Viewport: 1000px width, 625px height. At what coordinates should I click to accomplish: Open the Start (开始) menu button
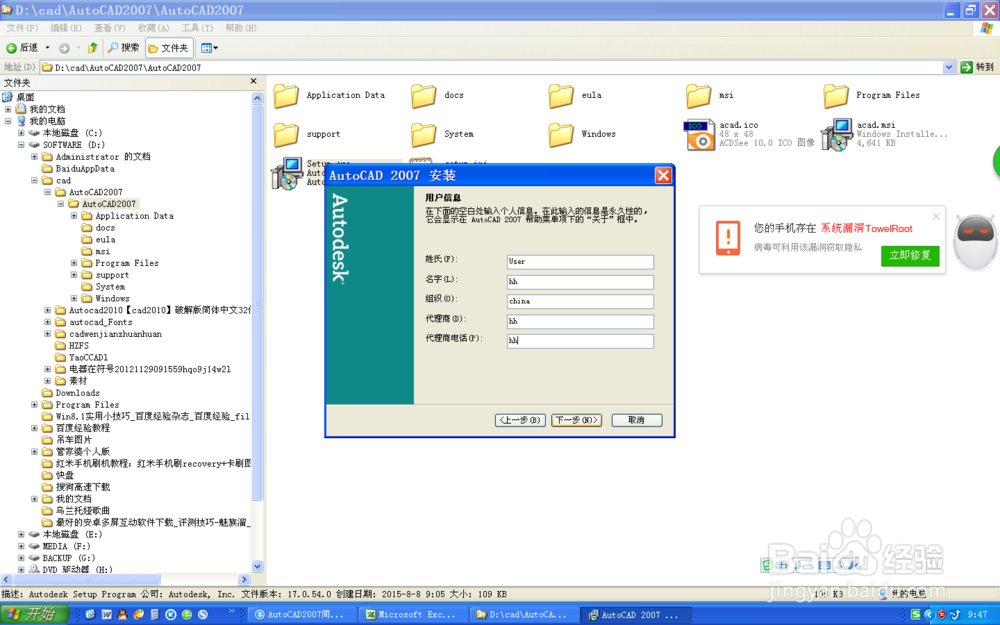[35, 614]
